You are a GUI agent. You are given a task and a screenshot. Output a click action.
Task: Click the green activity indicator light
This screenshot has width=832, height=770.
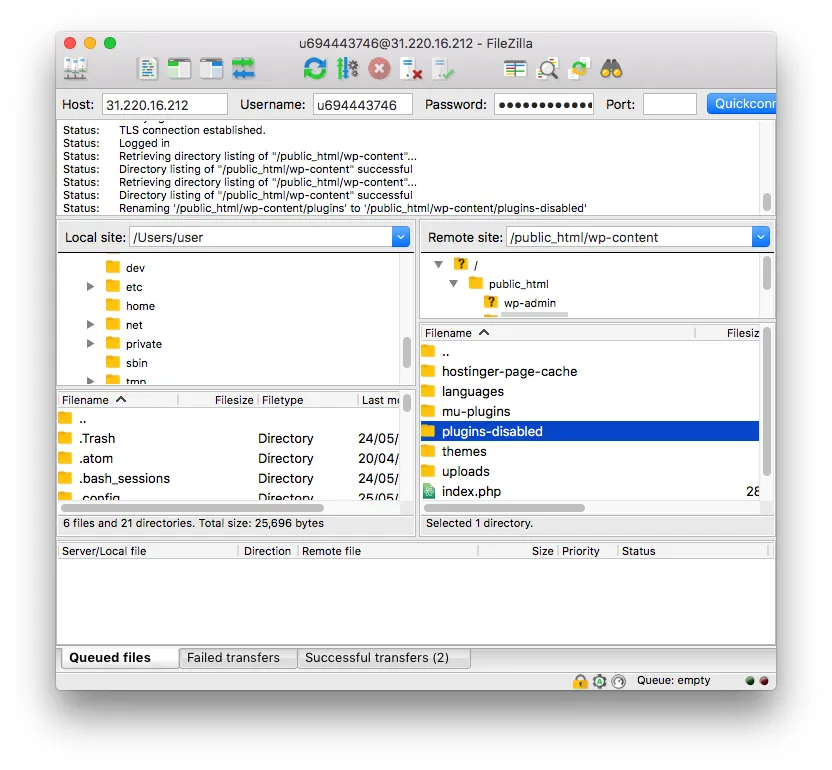point(750,681)
